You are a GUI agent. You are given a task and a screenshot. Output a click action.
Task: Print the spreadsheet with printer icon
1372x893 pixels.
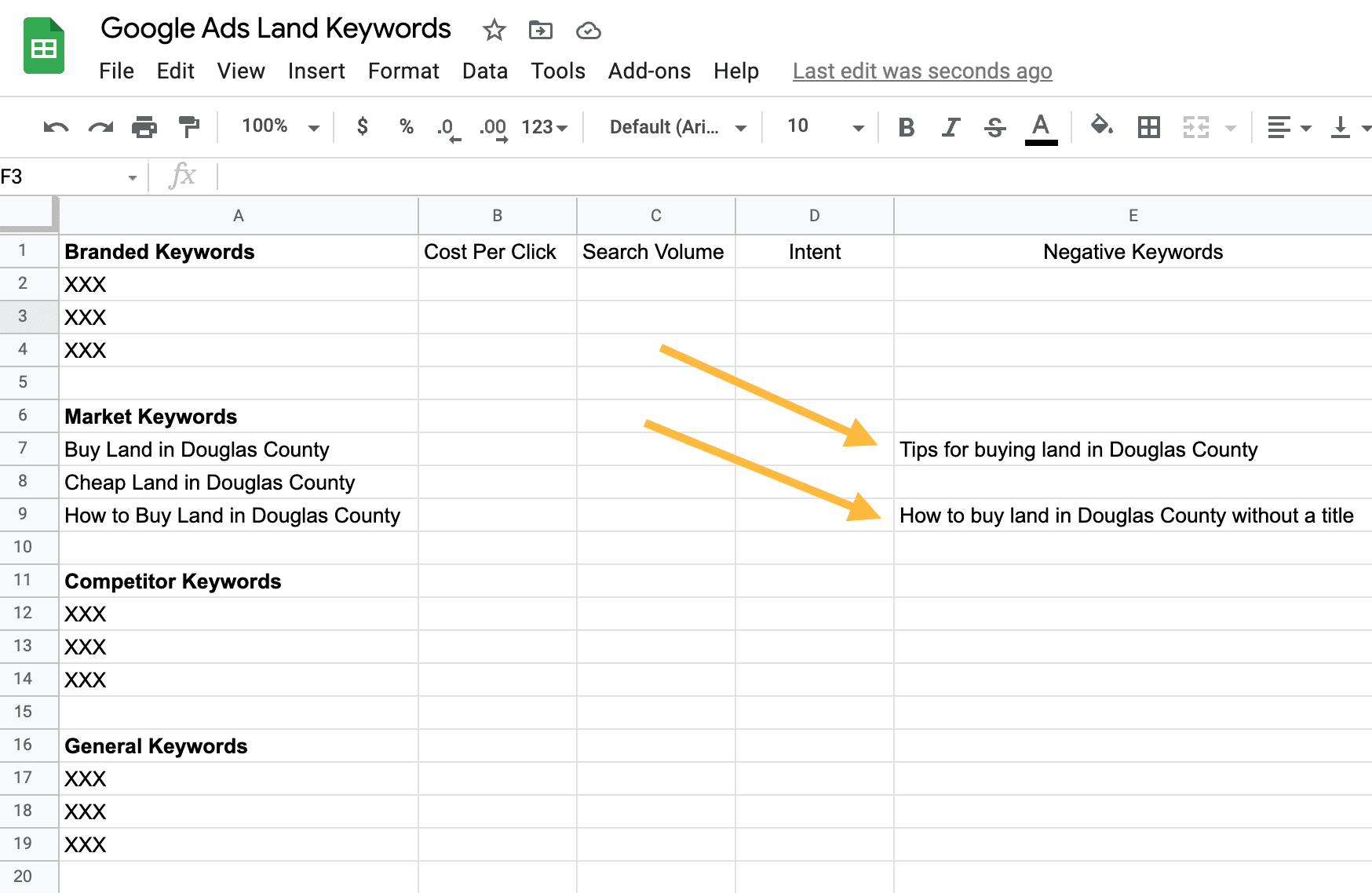pyautogui.click(x=144, y=127)
